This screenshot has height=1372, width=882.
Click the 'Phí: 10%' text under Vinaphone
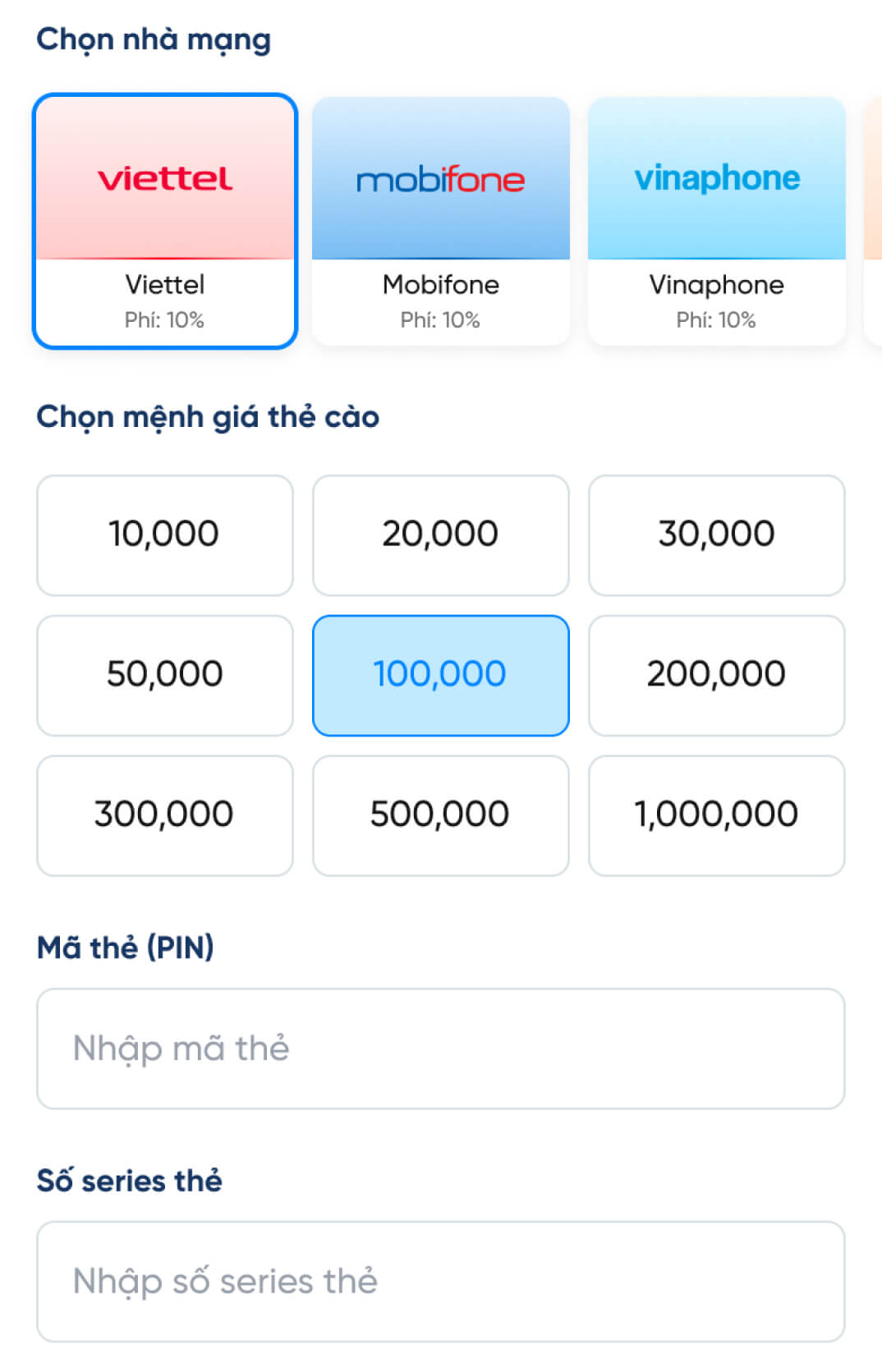[716, 320]
